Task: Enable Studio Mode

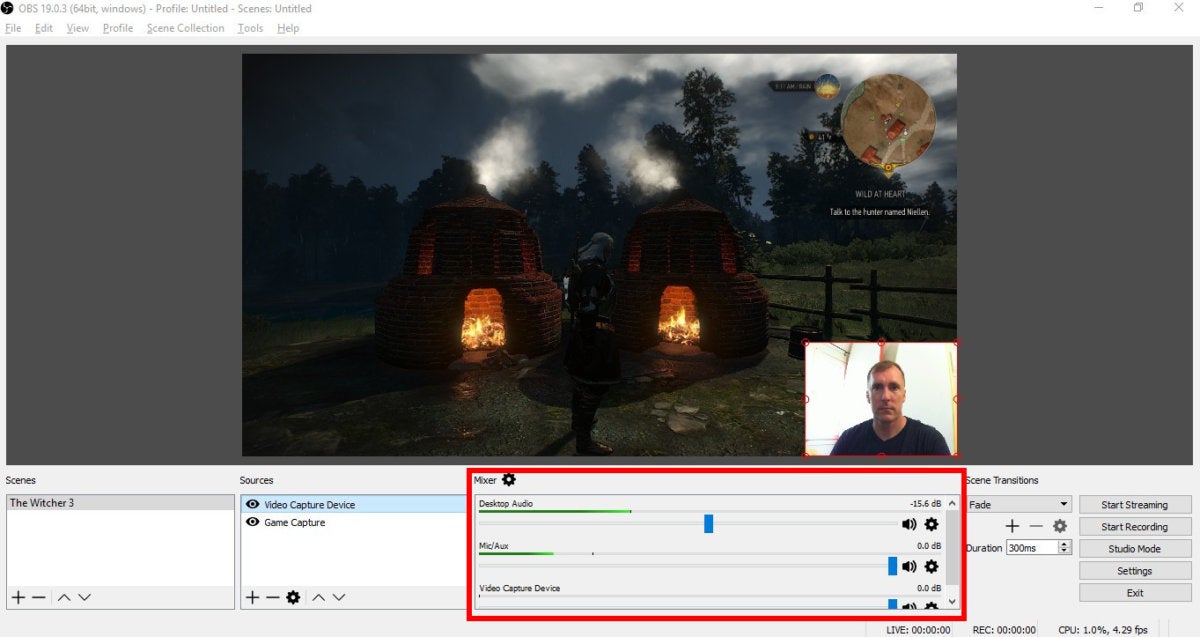Action: (1136, 549)
